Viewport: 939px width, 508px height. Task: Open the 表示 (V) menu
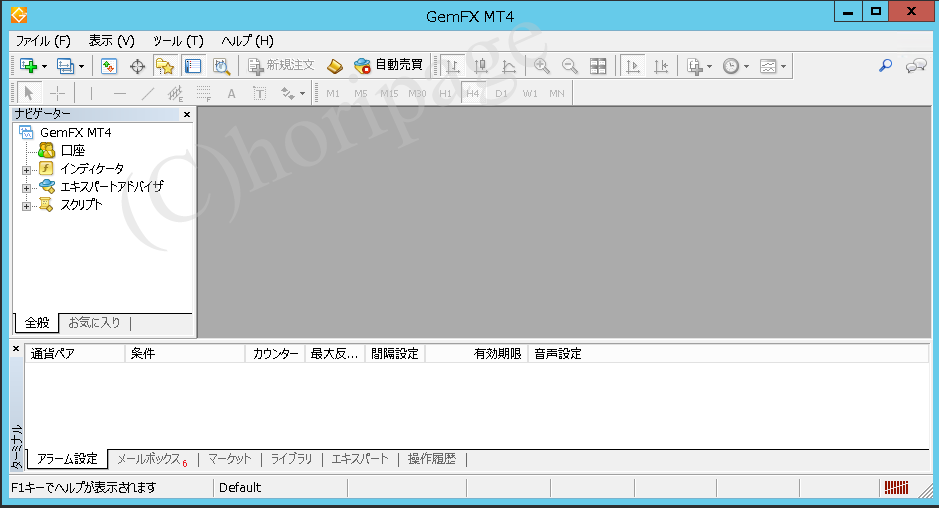coord(112,41)
